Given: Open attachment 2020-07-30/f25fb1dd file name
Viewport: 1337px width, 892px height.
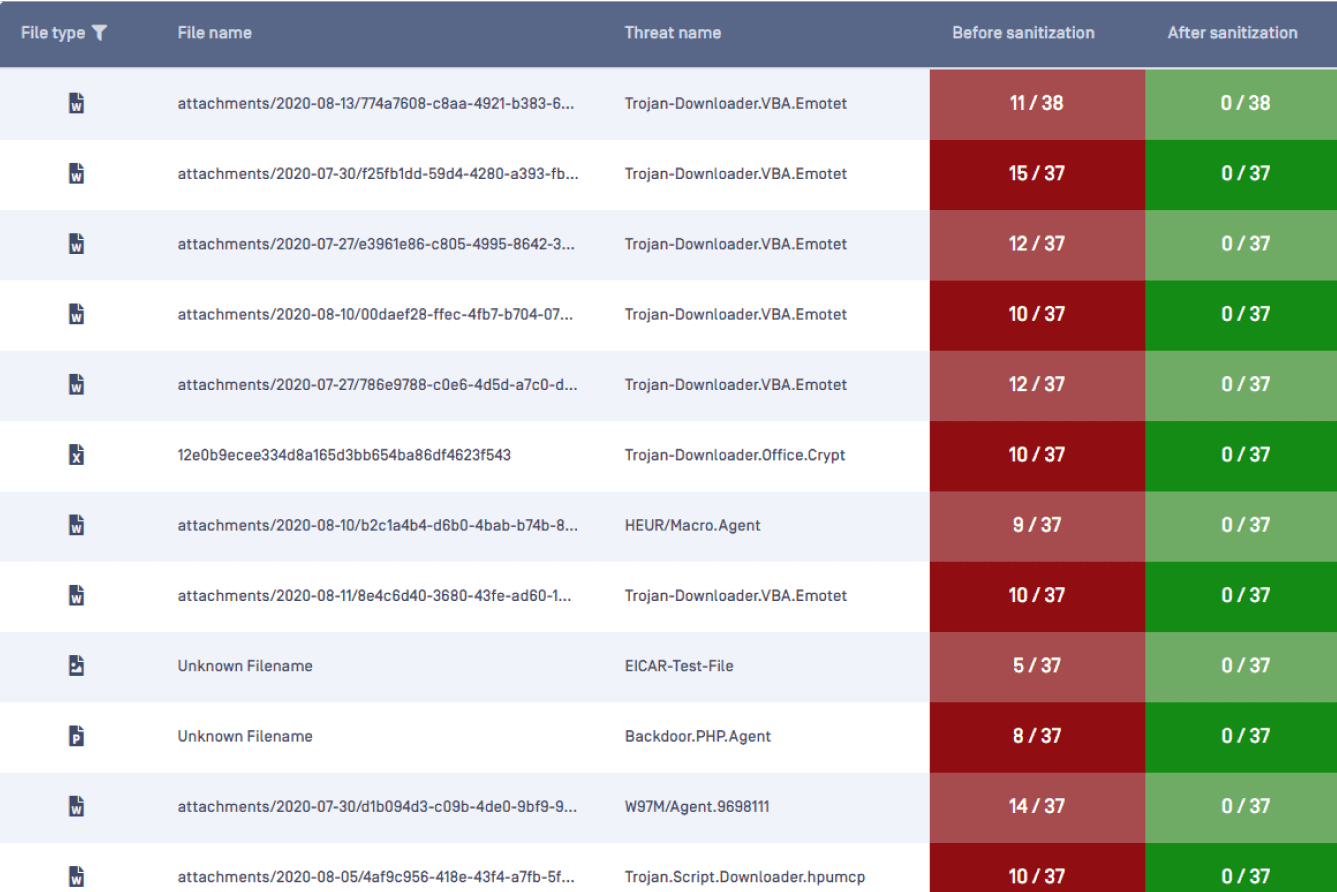Looking at the screenshot, I should pyautogui.click(x=377, y=174).
